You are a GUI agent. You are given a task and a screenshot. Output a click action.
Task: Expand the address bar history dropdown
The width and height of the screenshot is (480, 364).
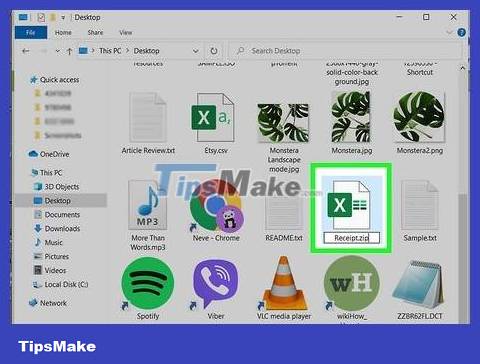pos(196,51)
